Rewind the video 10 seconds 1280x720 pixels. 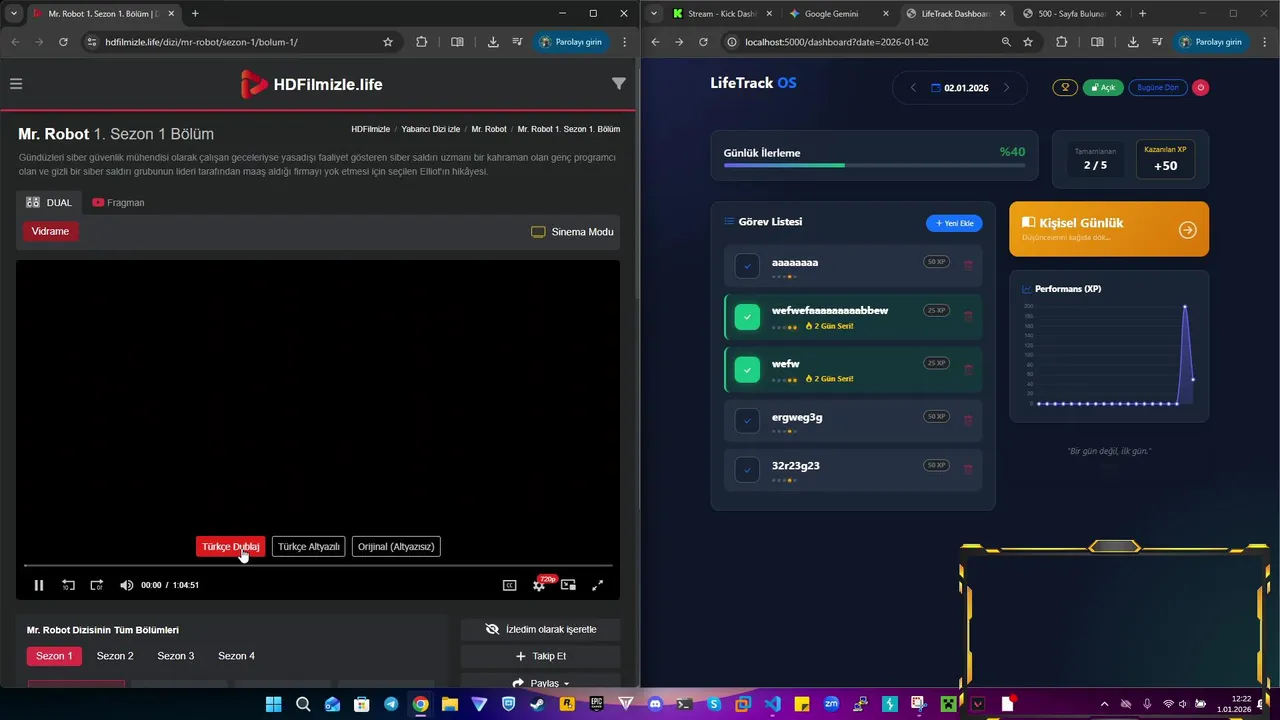point(69,585)
